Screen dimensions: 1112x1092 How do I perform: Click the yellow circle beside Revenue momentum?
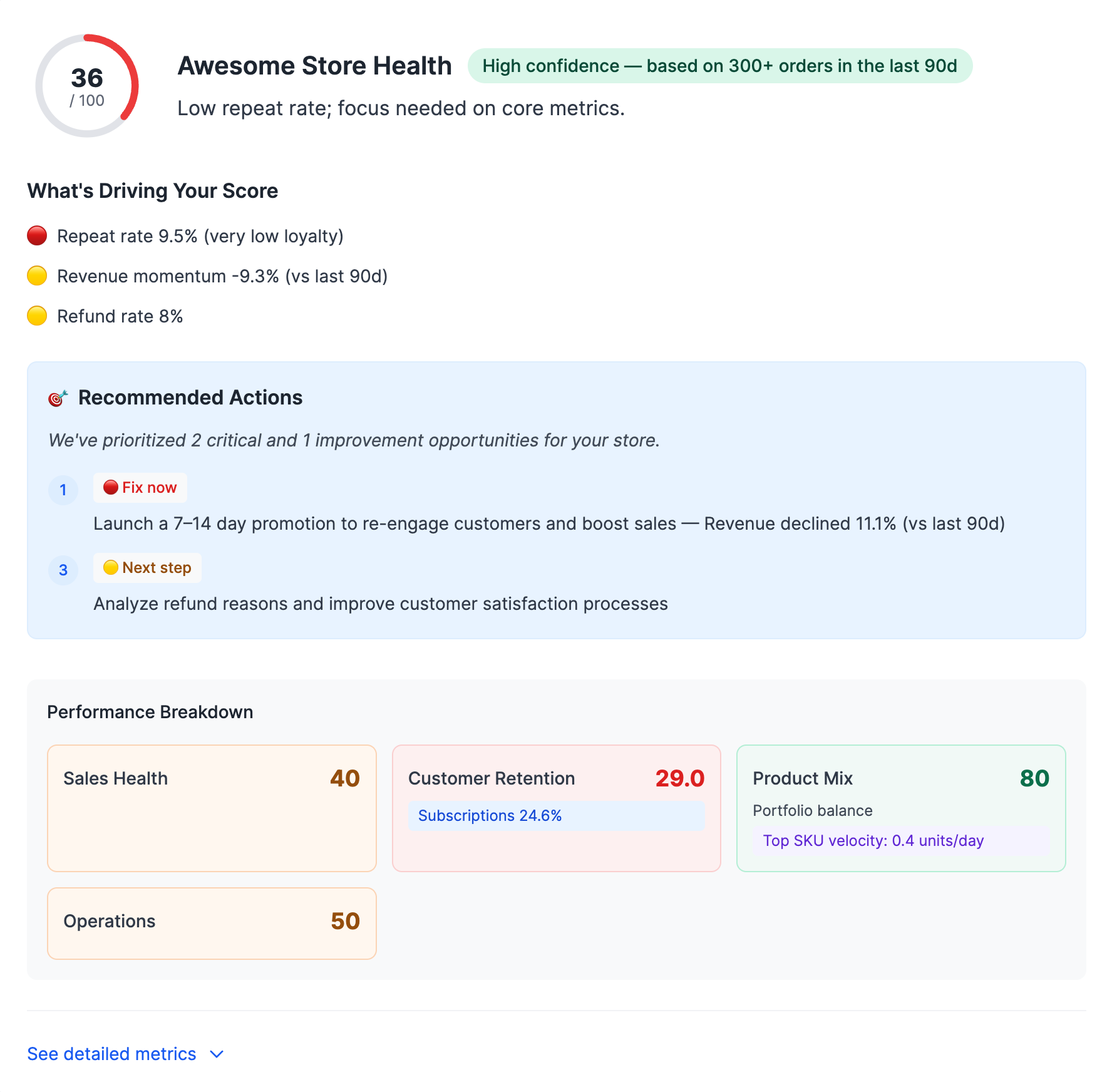(x=37, y=276)
